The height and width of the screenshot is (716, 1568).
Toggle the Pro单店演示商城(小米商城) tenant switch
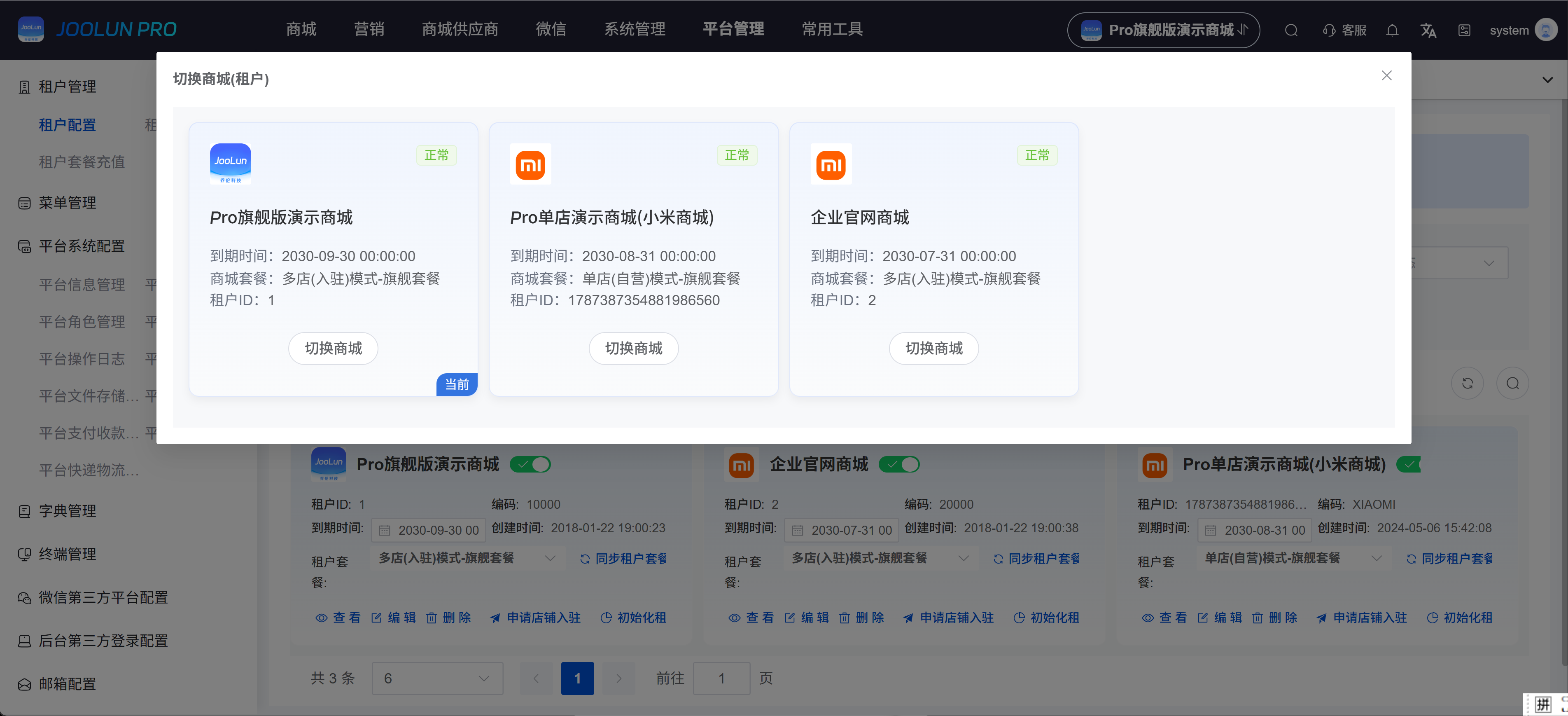[1408, 465]
